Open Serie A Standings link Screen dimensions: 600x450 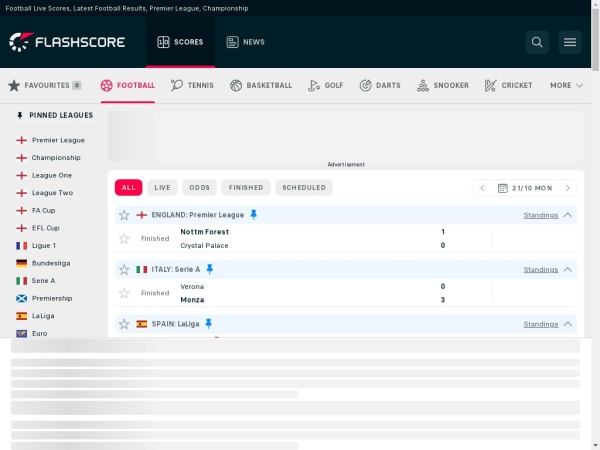tap(541, 270)
